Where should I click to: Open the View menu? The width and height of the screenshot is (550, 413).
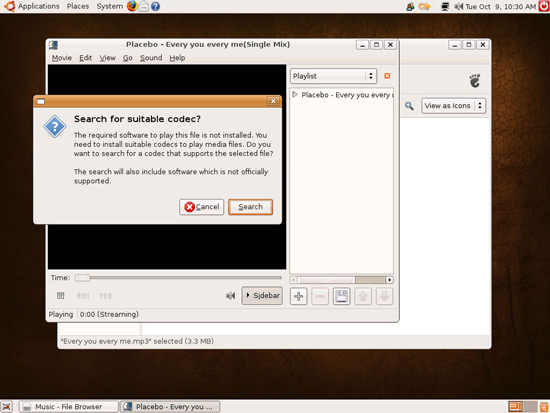coord(107,58)
